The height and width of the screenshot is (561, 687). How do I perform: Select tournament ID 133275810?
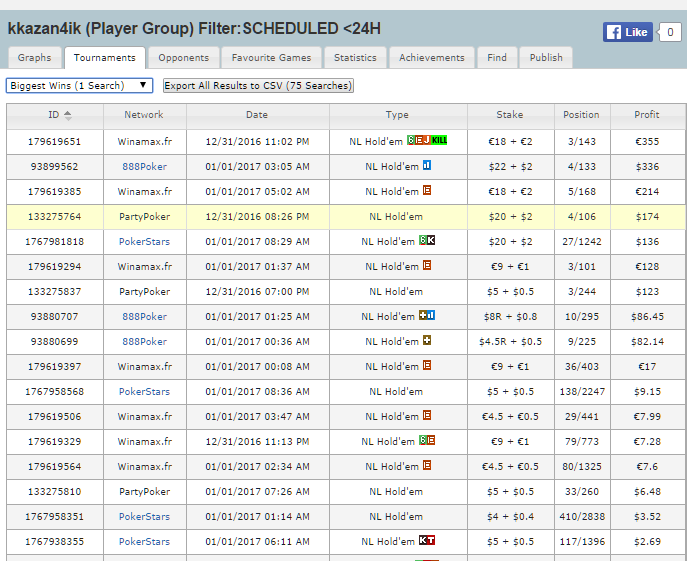coord(54,491)
